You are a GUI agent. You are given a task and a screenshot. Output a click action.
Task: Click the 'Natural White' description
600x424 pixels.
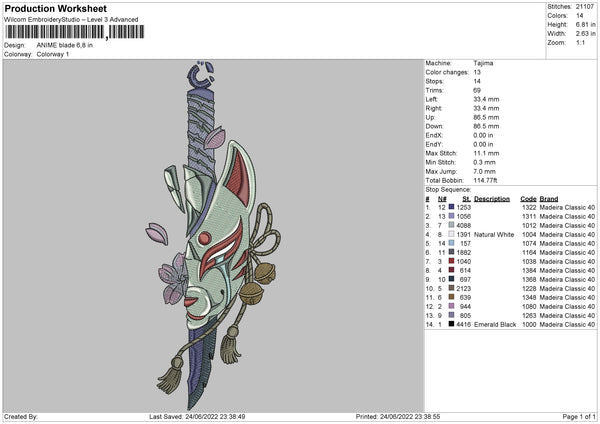click(x=494, y=235)
